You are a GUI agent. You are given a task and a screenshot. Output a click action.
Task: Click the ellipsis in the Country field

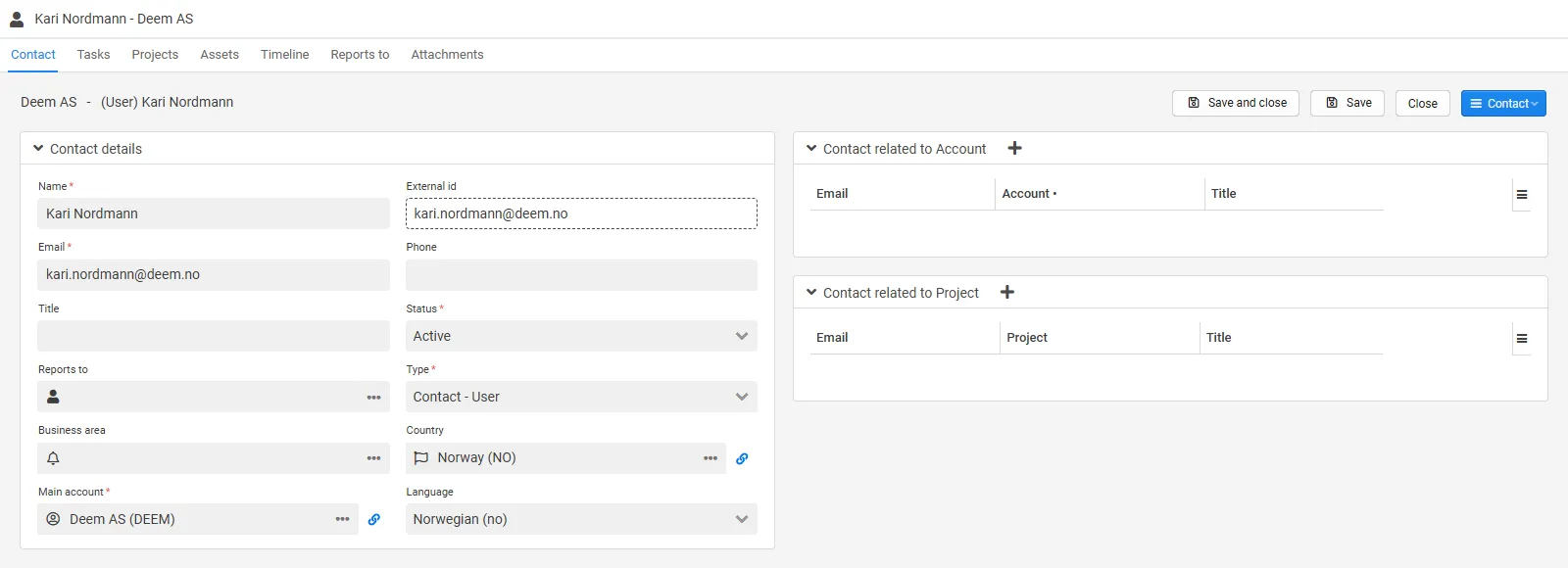(x=710, y=458)
